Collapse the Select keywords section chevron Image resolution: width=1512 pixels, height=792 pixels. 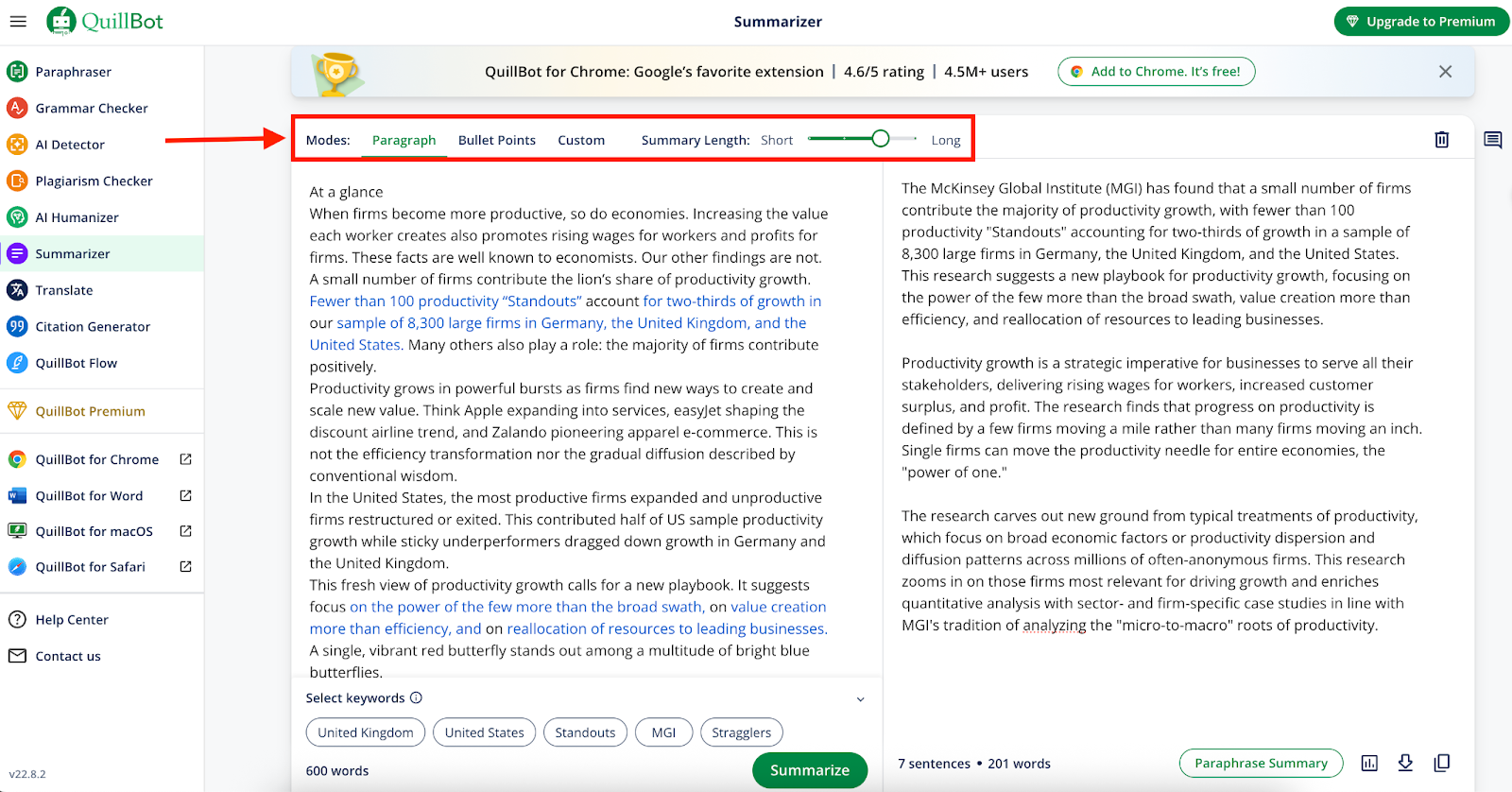(860, 699)
